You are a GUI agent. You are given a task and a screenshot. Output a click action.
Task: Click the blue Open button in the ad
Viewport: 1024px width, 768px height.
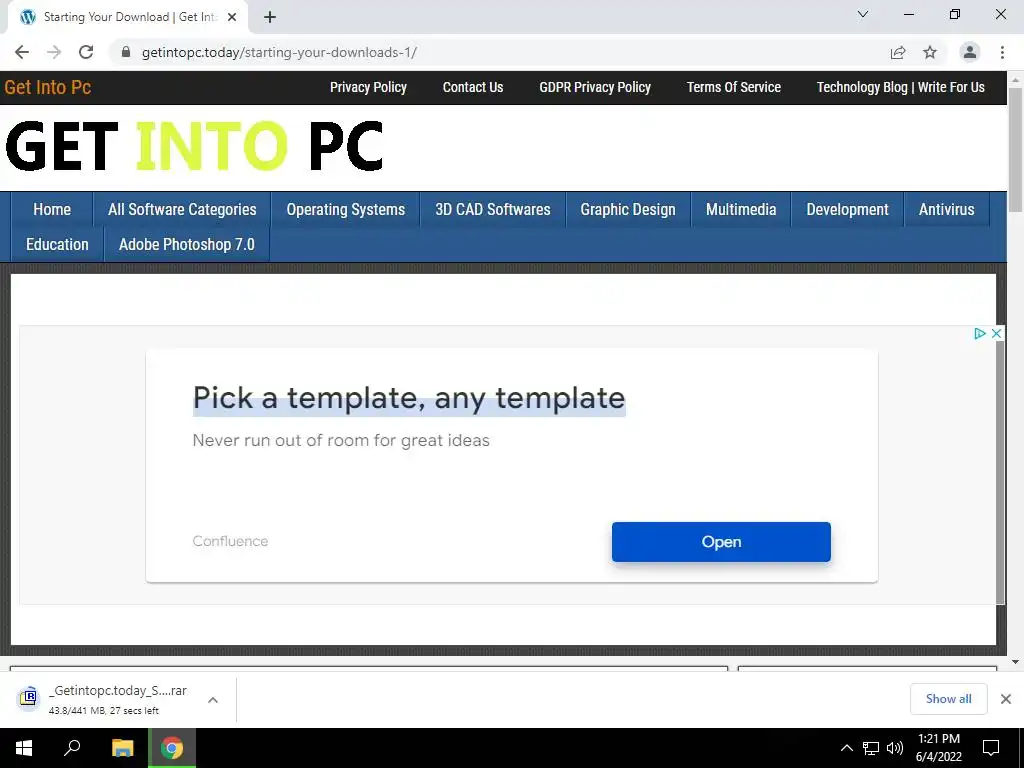pos(721,542)
